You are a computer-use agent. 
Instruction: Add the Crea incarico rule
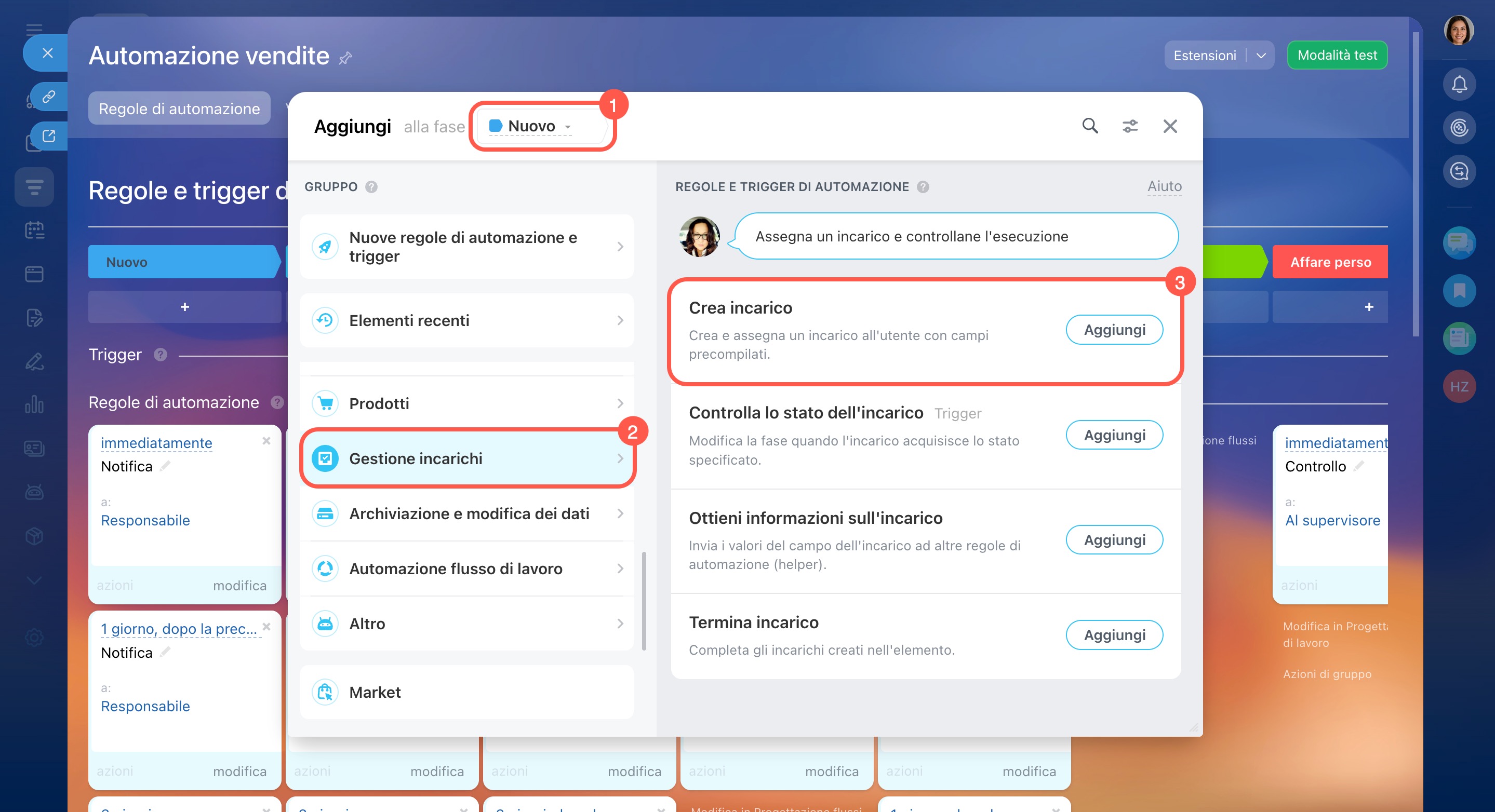point(1114,330)
